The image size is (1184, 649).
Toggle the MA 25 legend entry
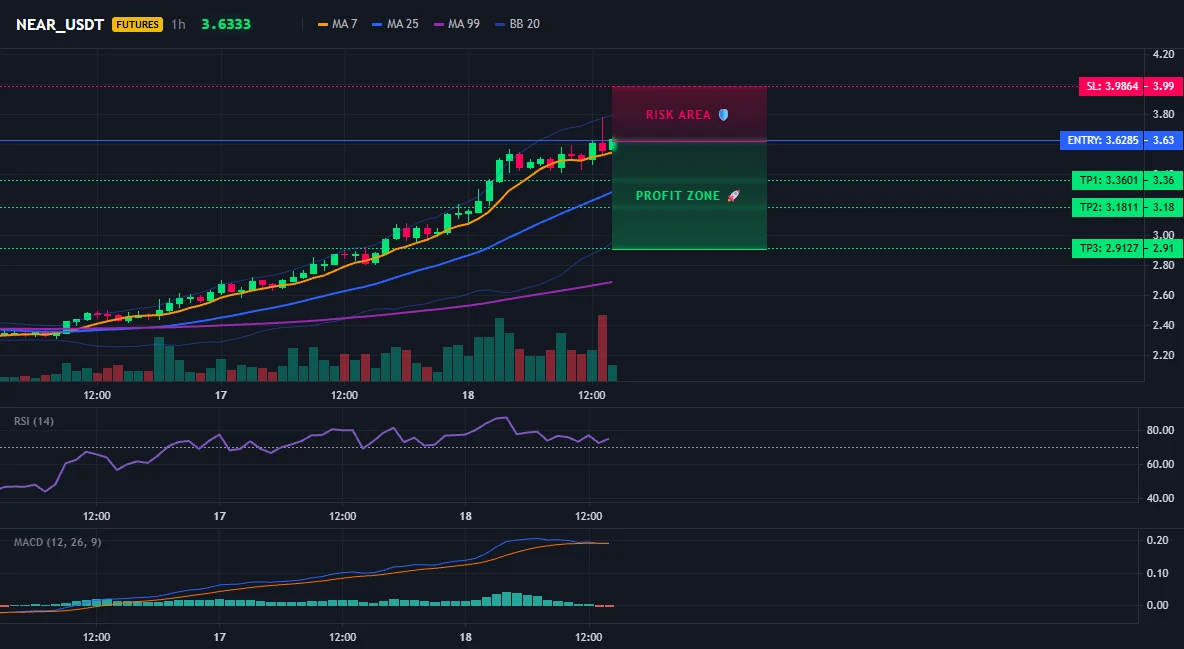click(x=395, y=24)
